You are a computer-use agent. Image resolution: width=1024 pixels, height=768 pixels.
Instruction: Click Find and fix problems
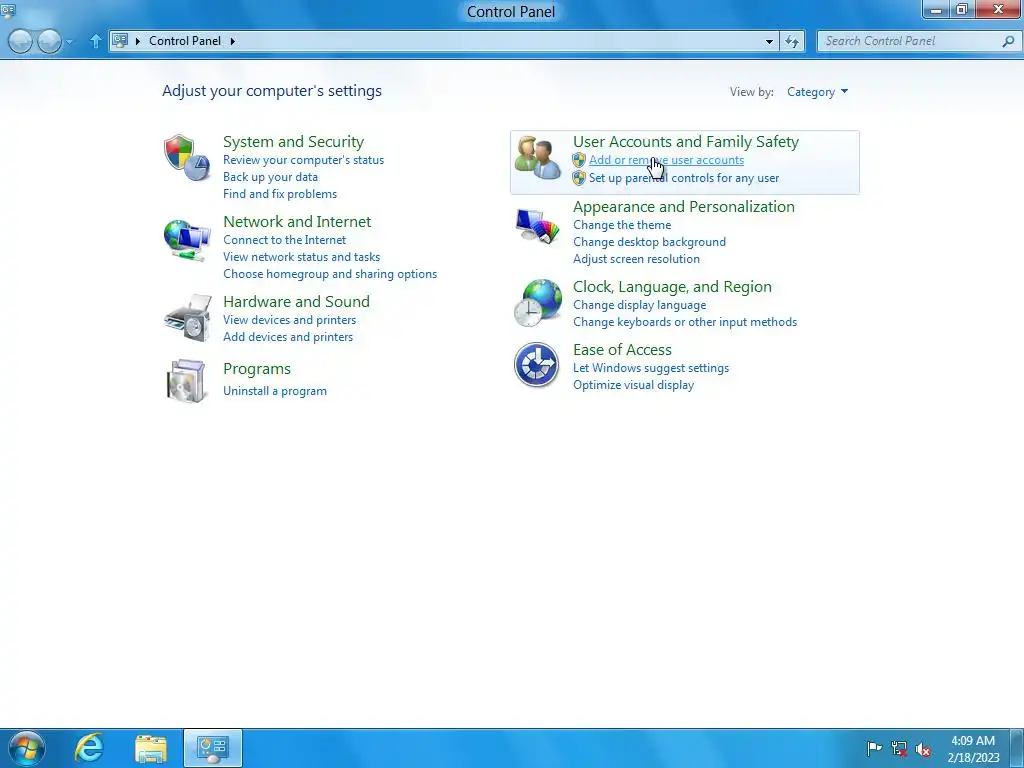(x=280, y=194)
